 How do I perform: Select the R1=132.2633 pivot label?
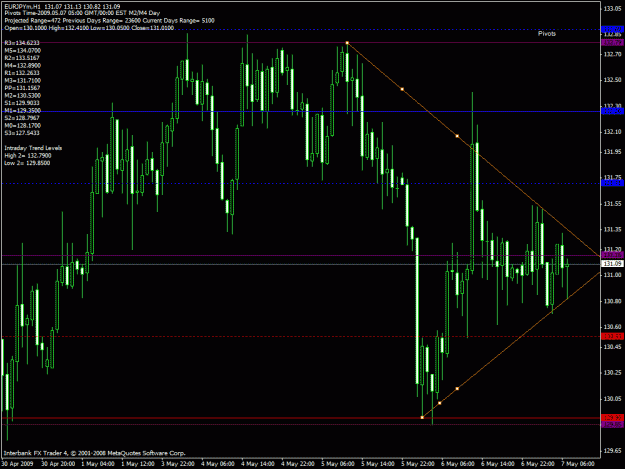pyautogui.click(x=22, y=73)
